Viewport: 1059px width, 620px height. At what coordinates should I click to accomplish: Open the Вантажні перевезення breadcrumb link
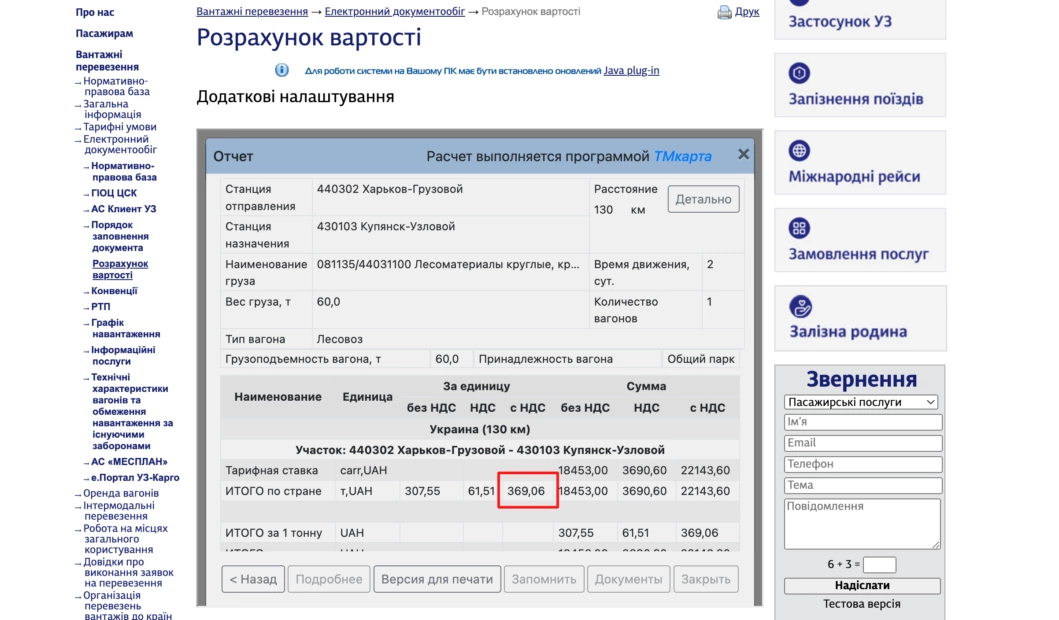coord(252,11)
